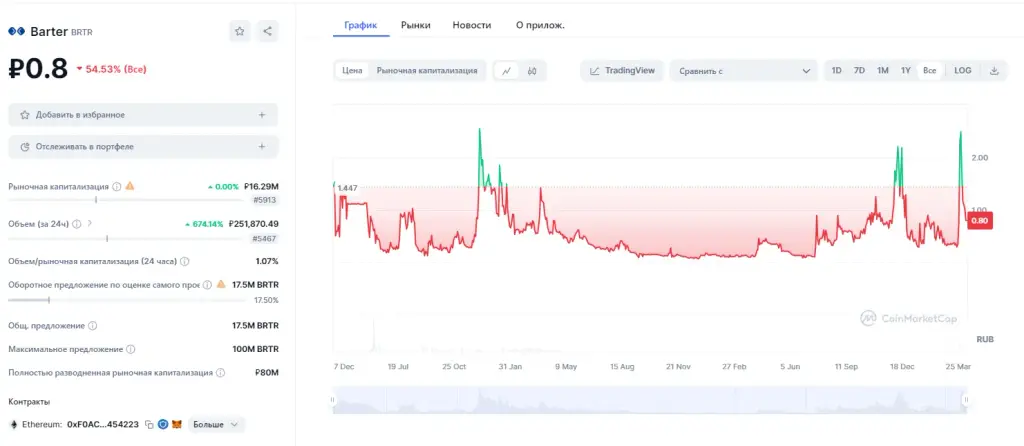
Task: Click Отслеживать в портфеле button
Action: [x=143, y=147]
